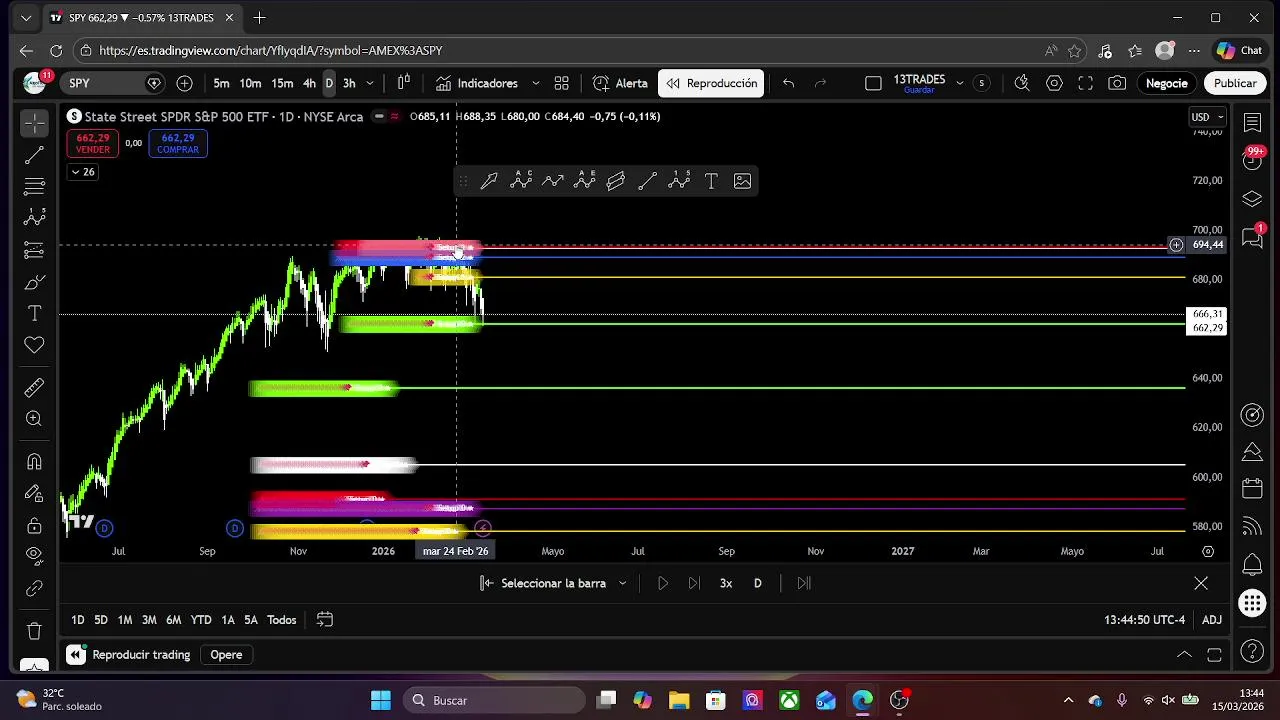Select the YTD date range
The width and height of the screenshot is (1280, 720).
[201, 620]
